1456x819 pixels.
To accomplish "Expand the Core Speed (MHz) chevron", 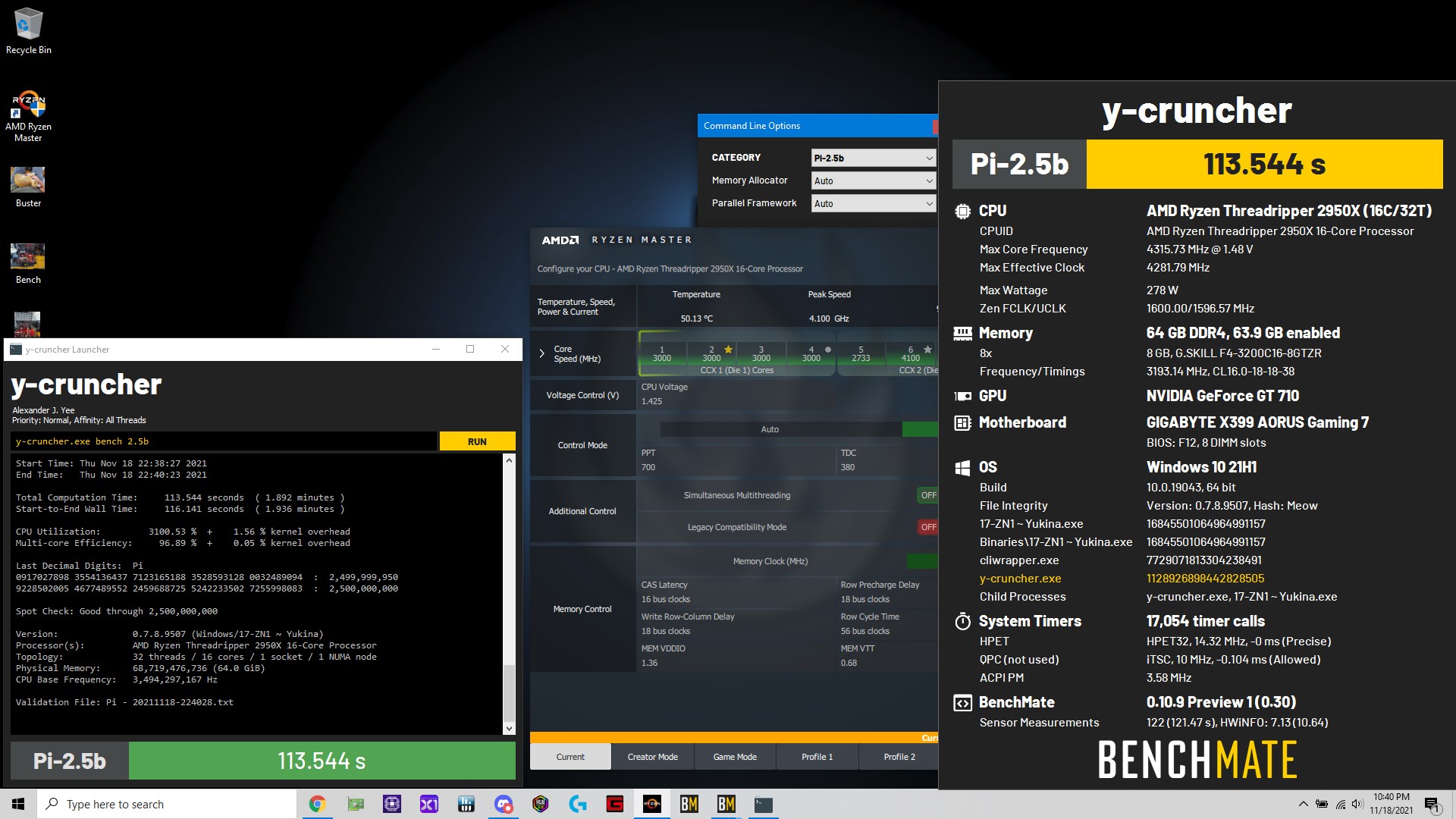I will [541, 353].
